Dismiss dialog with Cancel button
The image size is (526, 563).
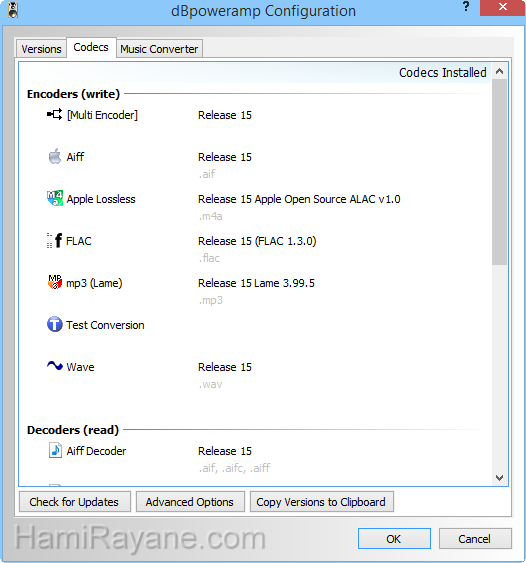pos(475,539)
